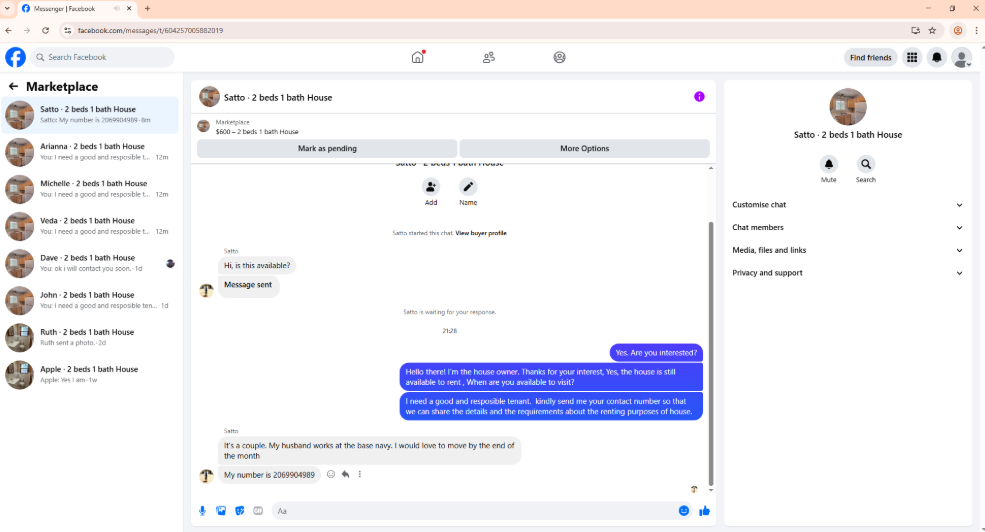Mute the Satto conversation
The height and width of the screenshot is (532, 985).
click(829, 164)
